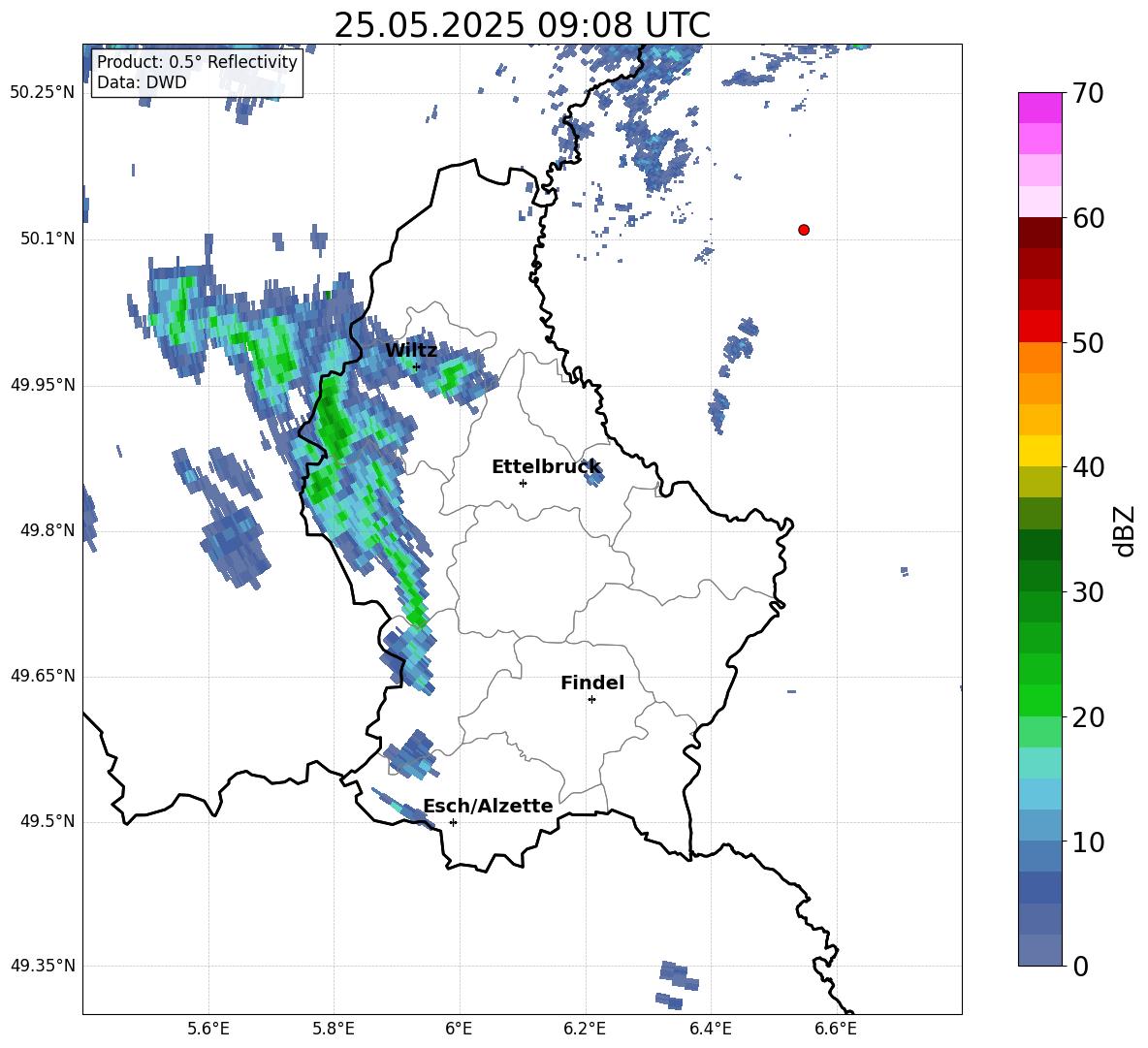Click the Wiltz city label
The image size is (1148, 1048).
[411, 350]
